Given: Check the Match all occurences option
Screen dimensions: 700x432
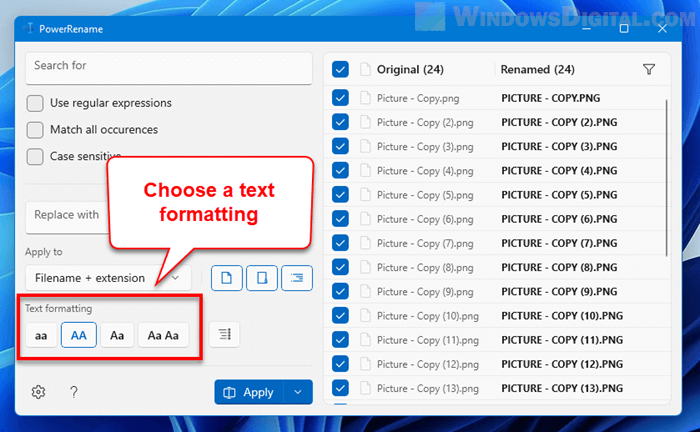Looking at the screenshot, I should click(35, 130).
